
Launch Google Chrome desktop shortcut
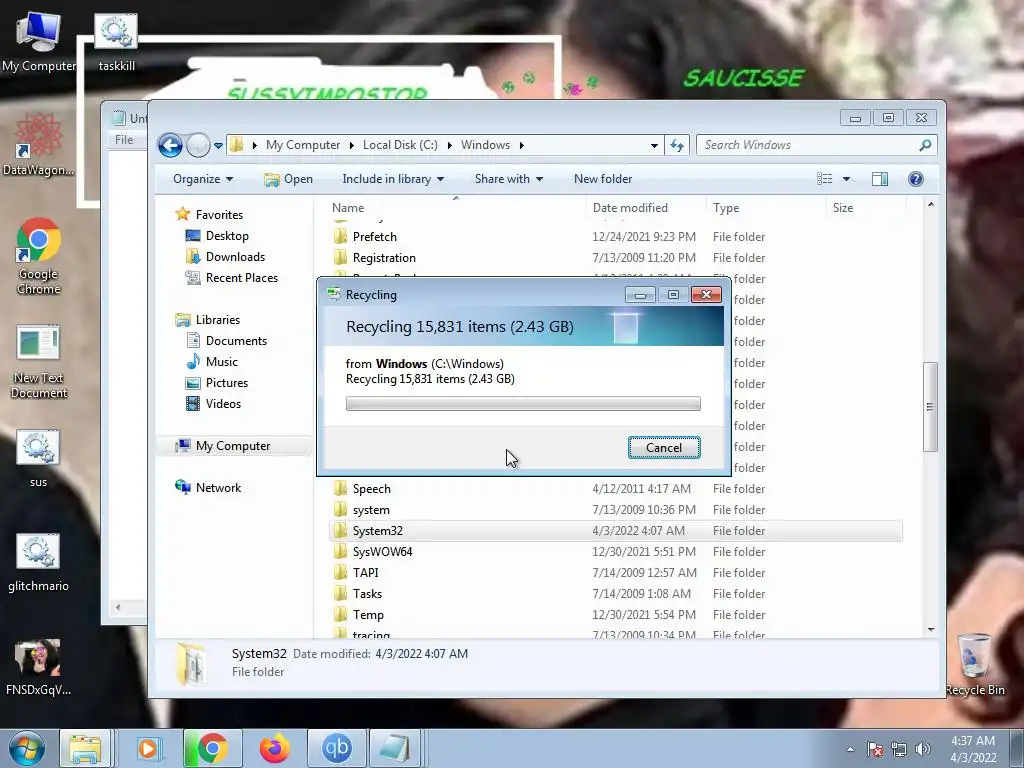38,256
